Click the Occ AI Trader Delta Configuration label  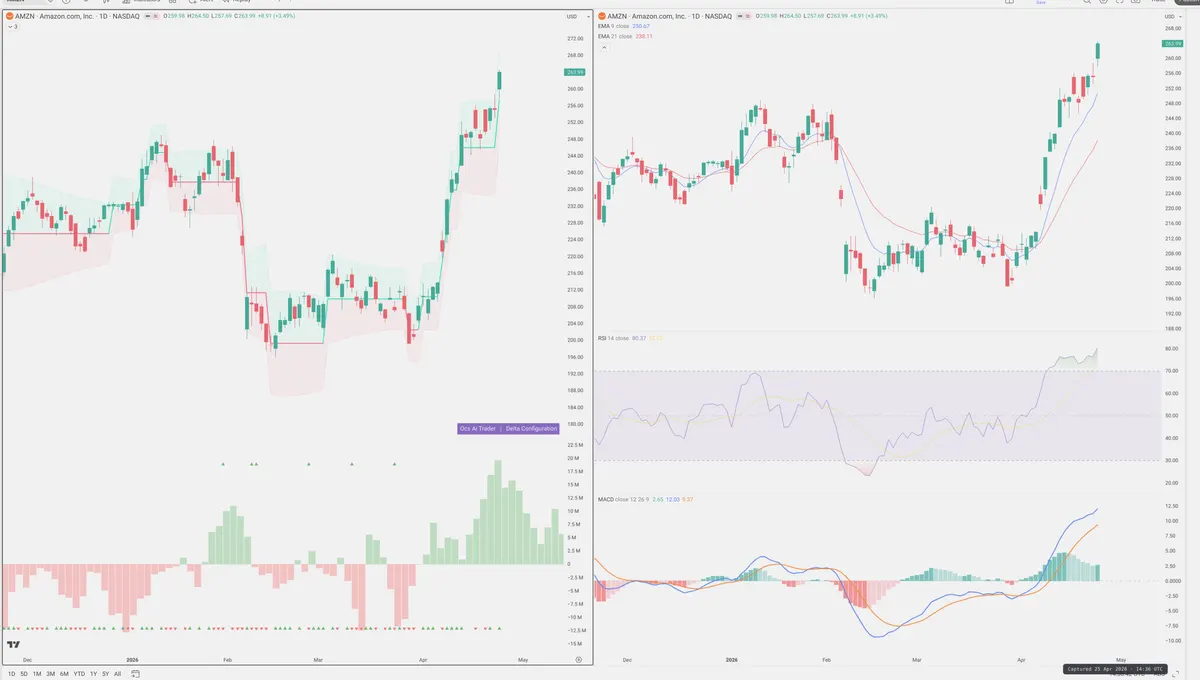[508, 428]
